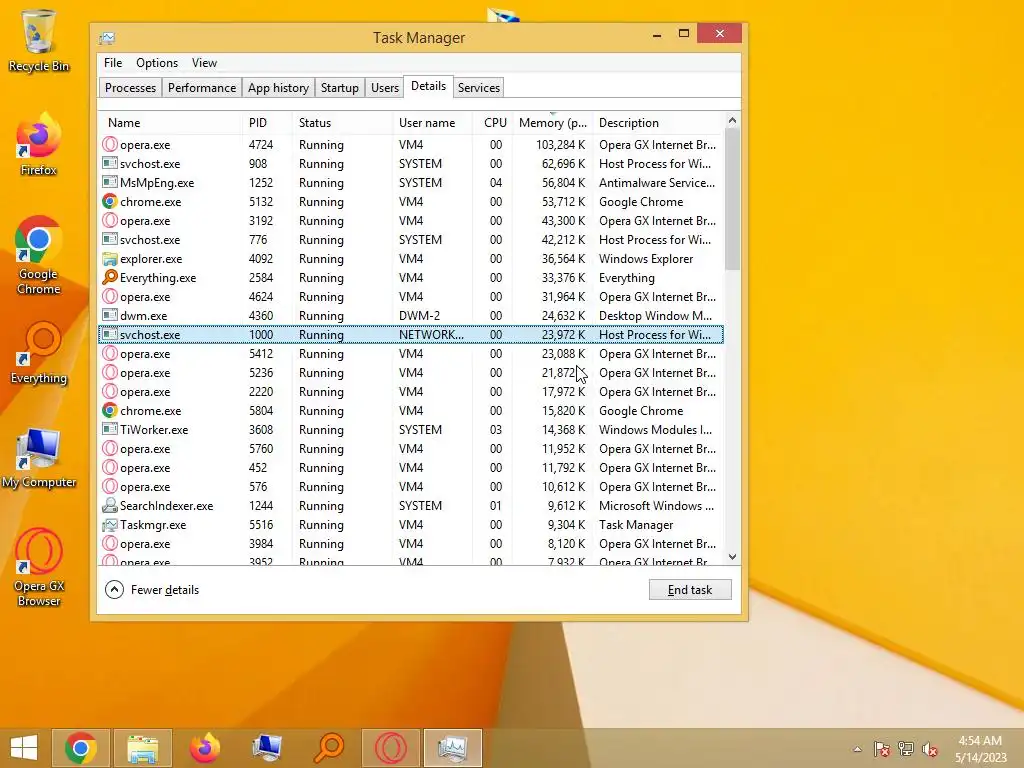Switch to the Services tab
This screenshot has height=768, width=1024.
pos(479,88)
